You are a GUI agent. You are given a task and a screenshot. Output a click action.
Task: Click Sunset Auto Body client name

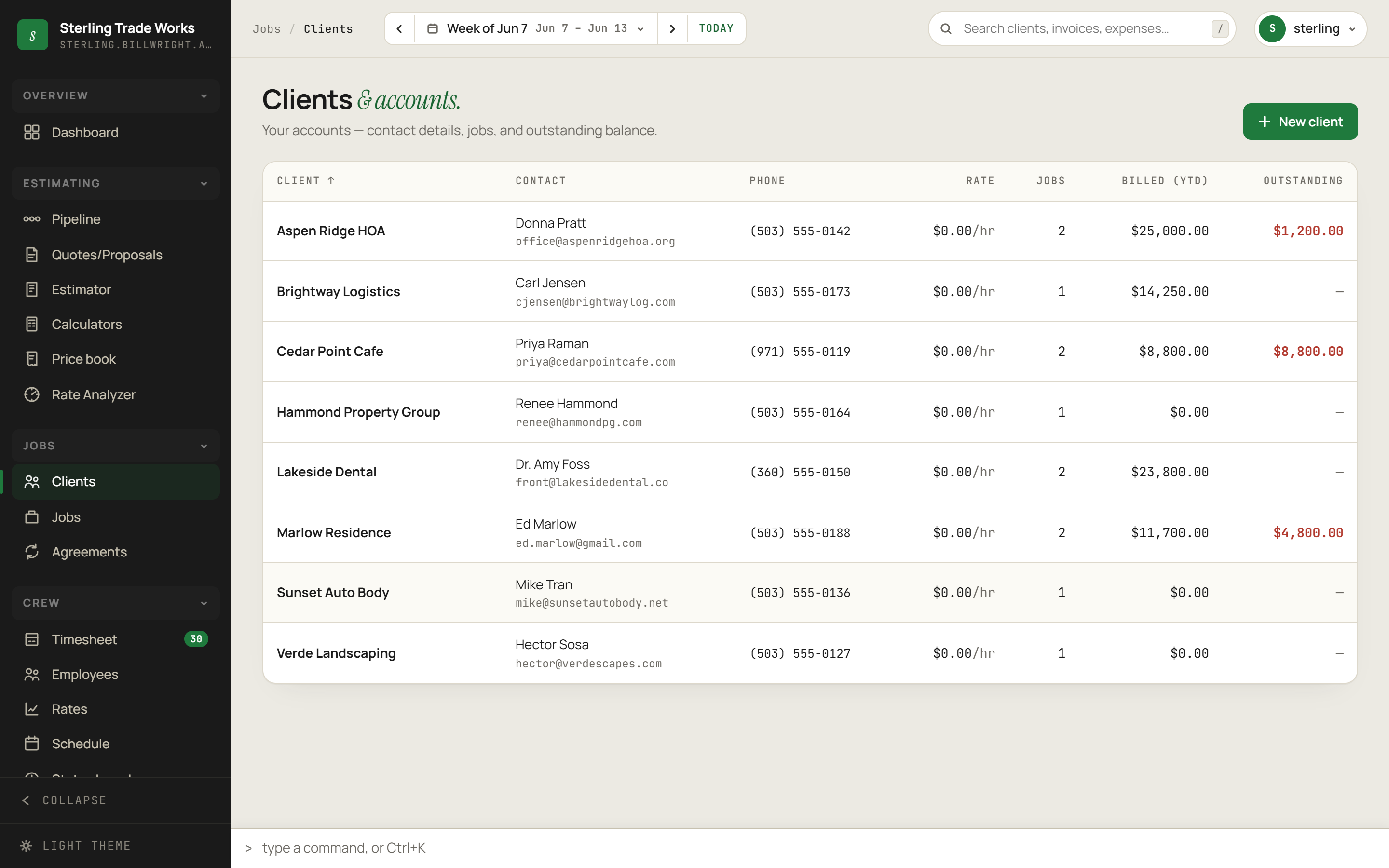click(333, 593)
